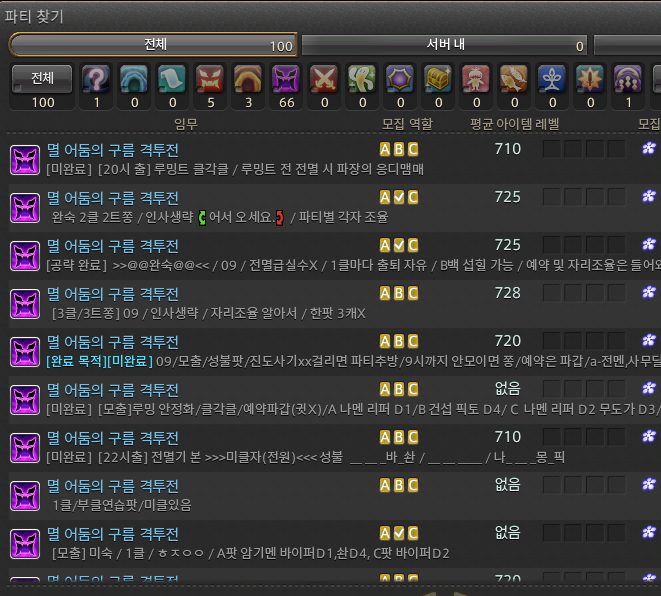Click duty icon of the 공략 완료 listing
Screen dimensions: 661x596
pyautogui.click(x=25, y=256)
